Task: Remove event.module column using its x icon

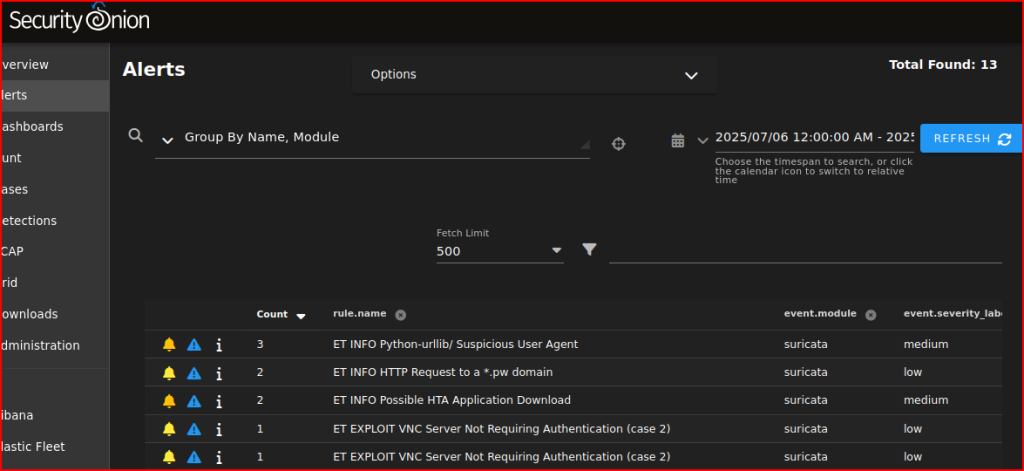Action: [870, 314]
